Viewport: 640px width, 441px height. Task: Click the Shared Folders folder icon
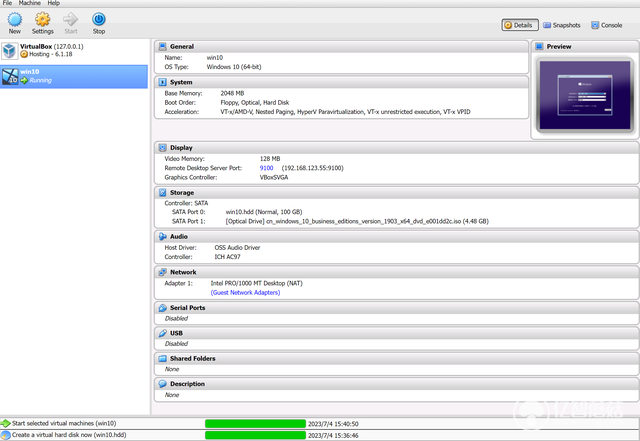pos(162,359)
